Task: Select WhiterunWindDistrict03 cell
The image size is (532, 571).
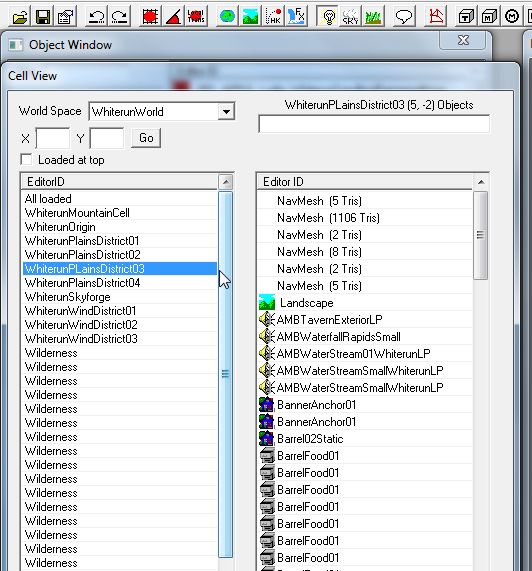Action: pyautogui.click(x=119, y=339)
